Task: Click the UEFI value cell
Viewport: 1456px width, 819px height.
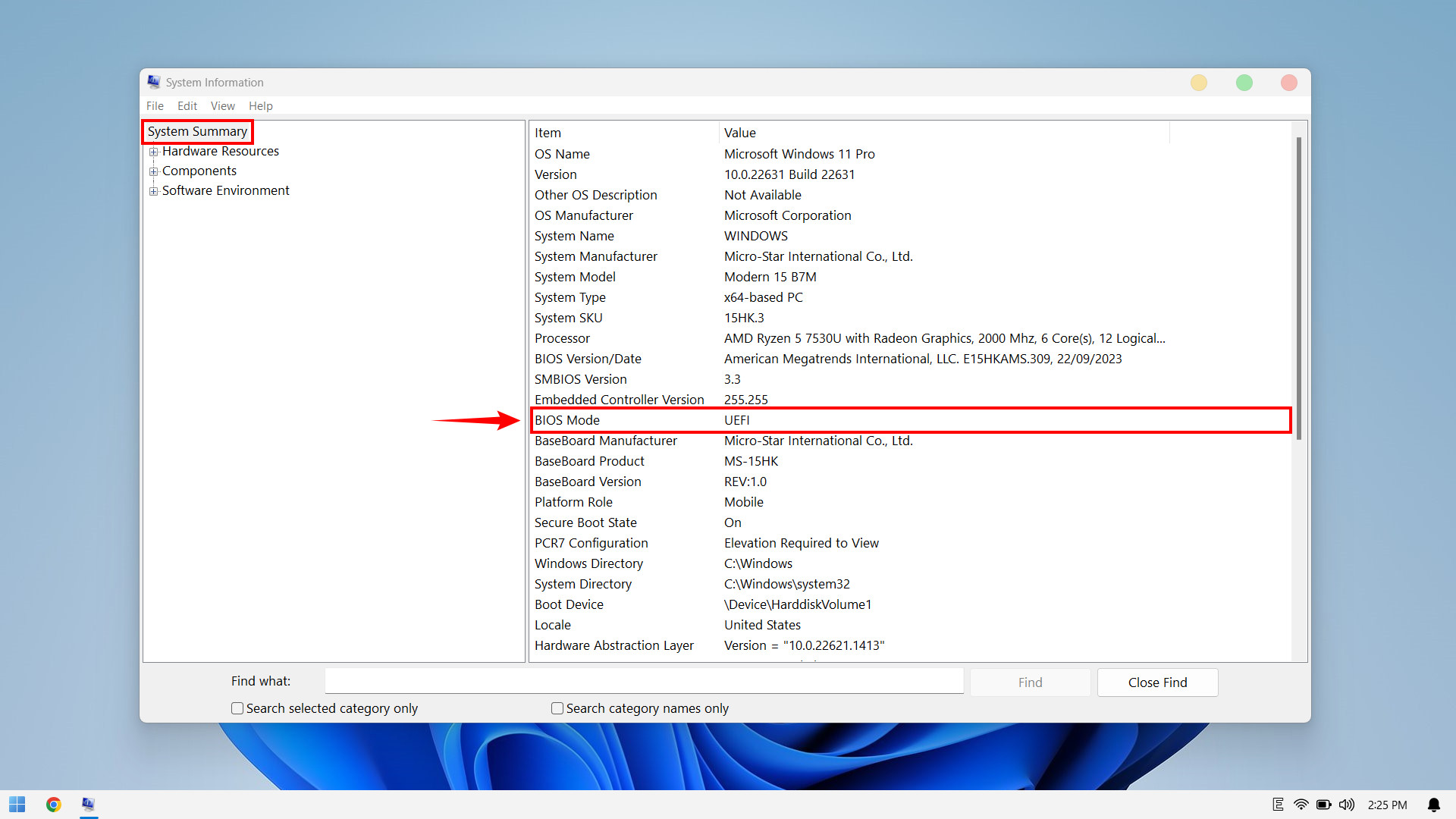Action: coord(736,420)
